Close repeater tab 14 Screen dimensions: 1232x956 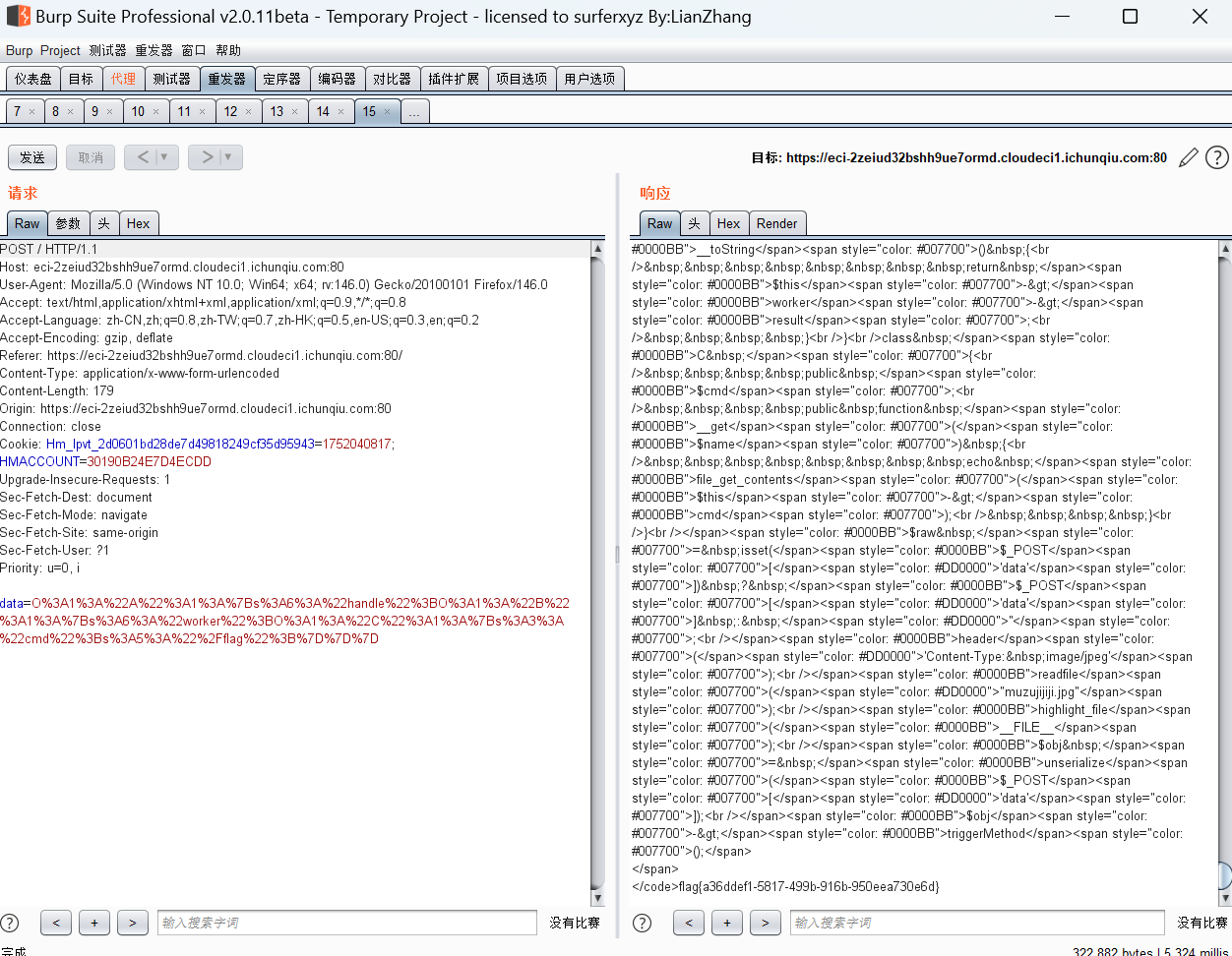(x=340, y=112)
